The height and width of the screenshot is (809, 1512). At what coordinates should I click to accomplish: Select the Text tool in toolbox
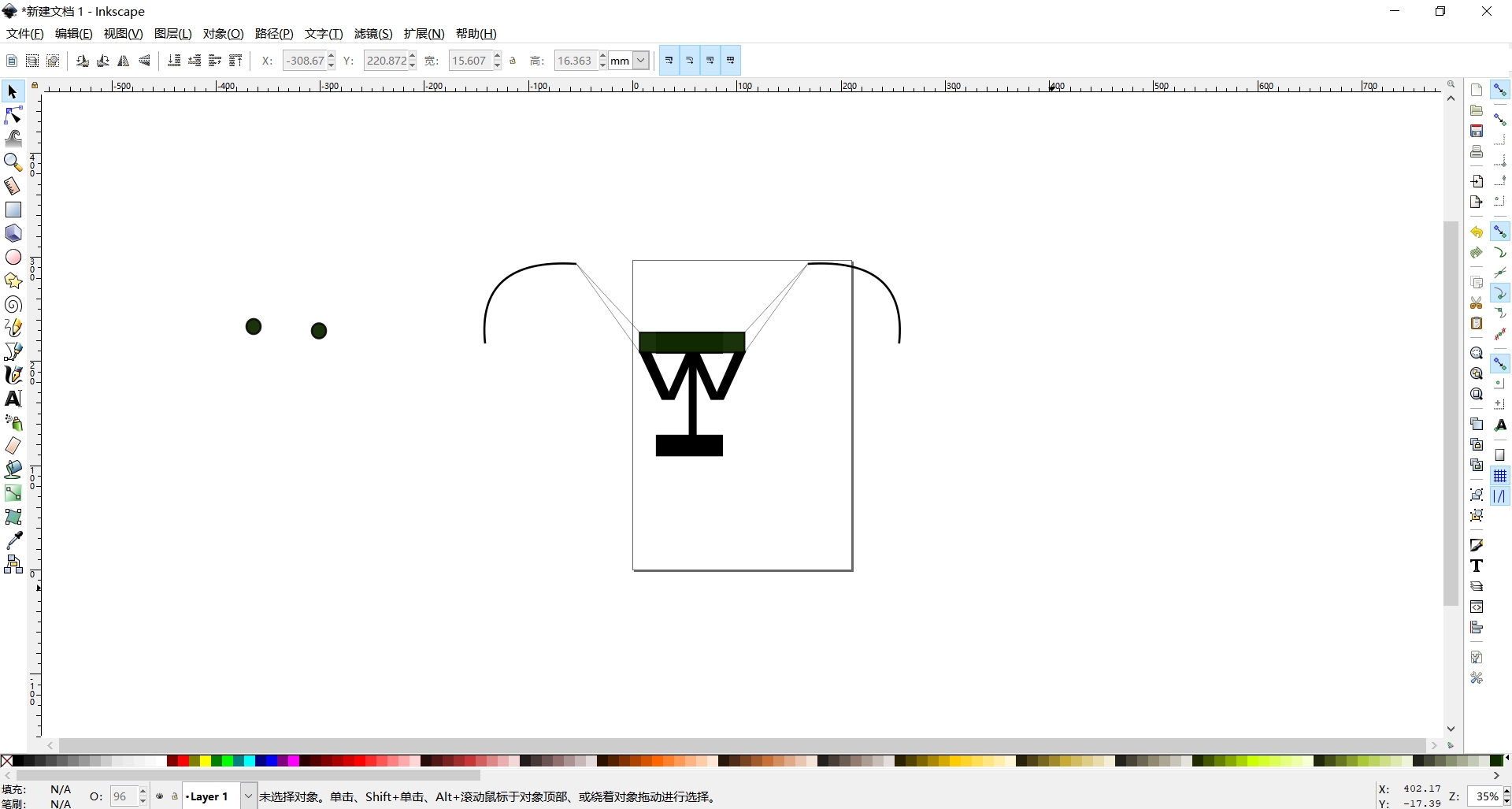click(x=13, y=399)
